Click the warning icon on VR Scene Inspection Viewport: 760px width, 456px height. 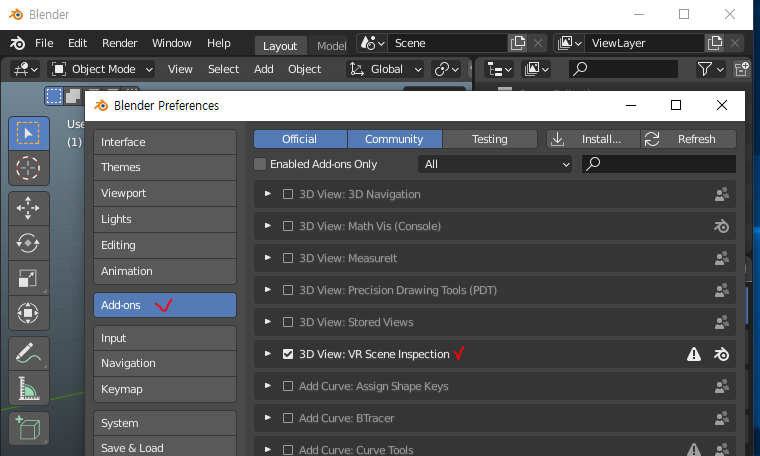(694, 354)
